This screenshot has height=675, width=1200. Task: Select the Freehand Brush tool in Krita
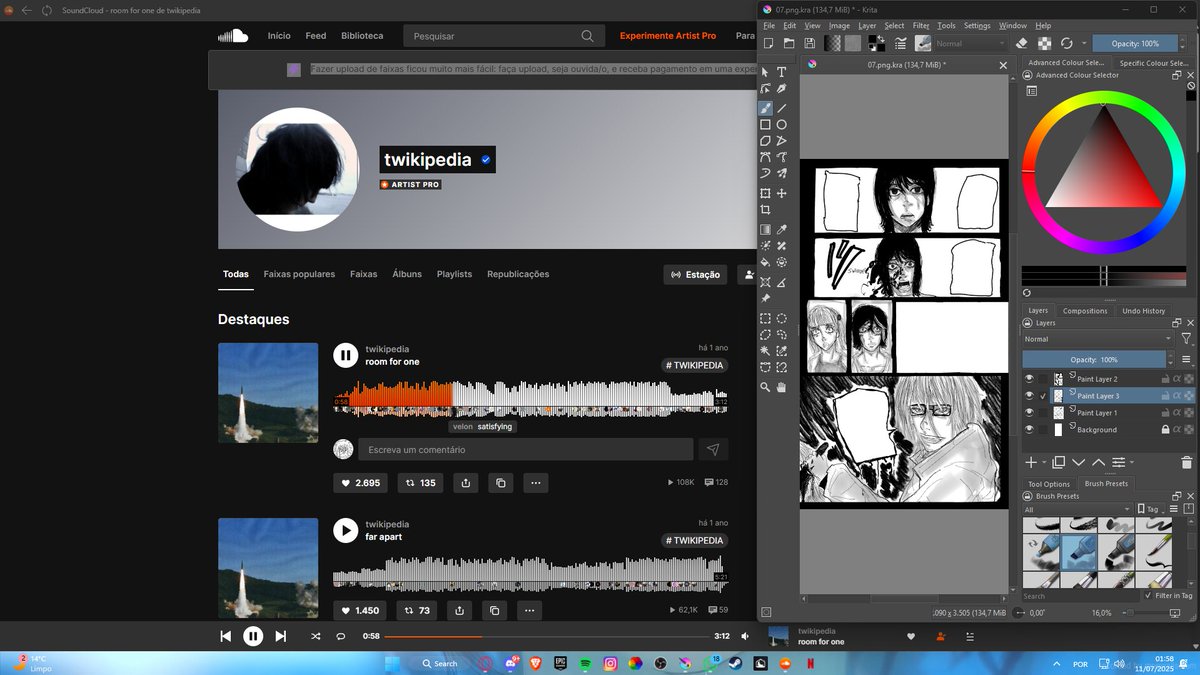(765, 108)
